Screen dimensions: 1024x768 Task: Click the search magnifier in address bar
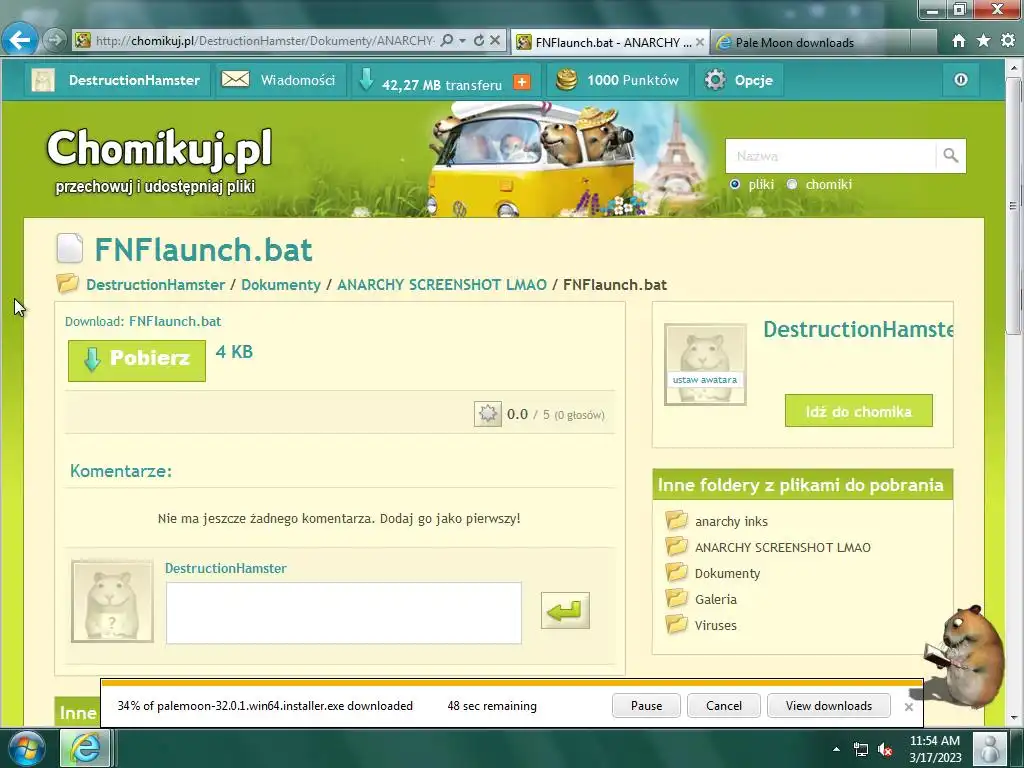pos(447,40)
